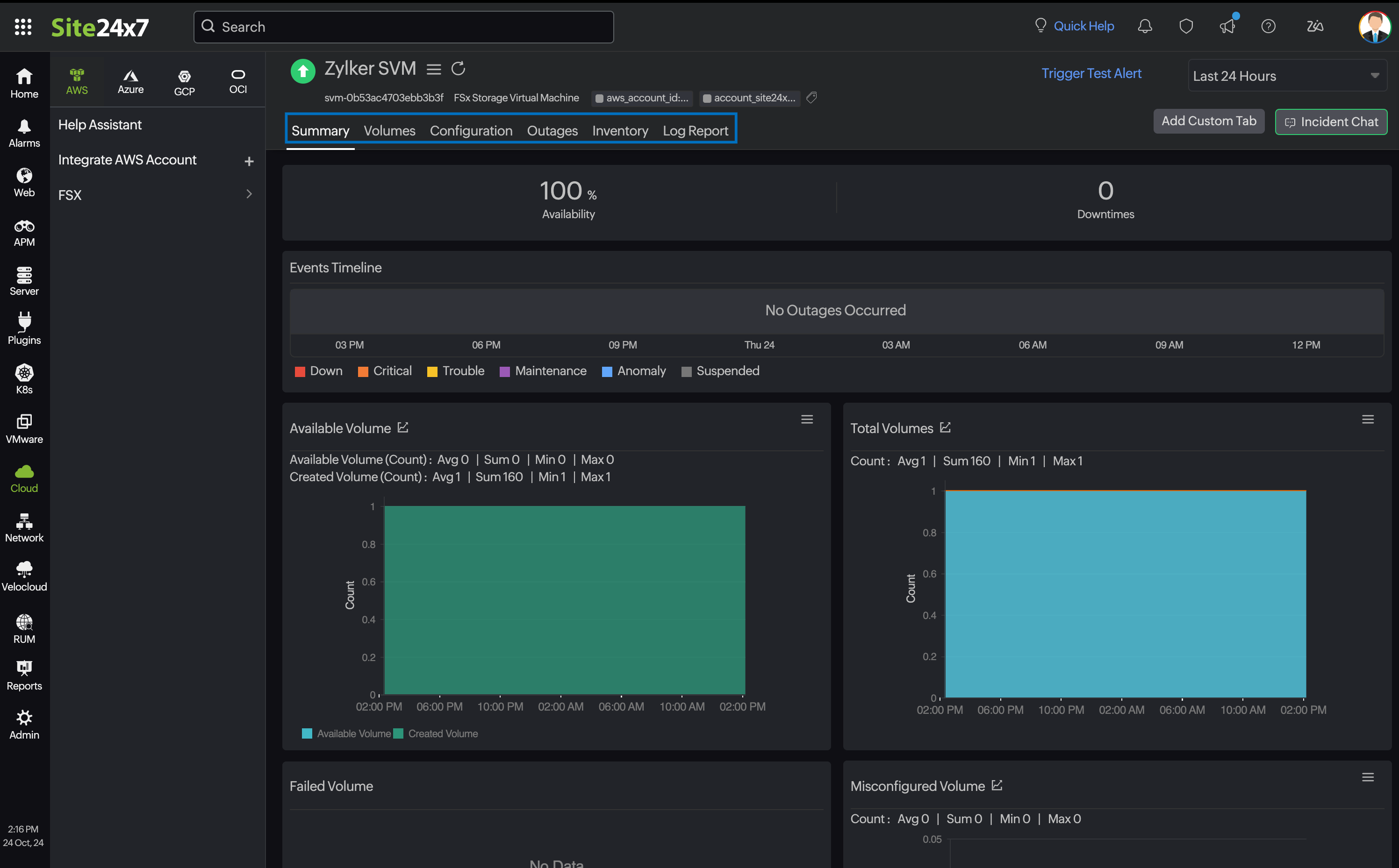Open the Plugins sidebar section

pos(24,329)
